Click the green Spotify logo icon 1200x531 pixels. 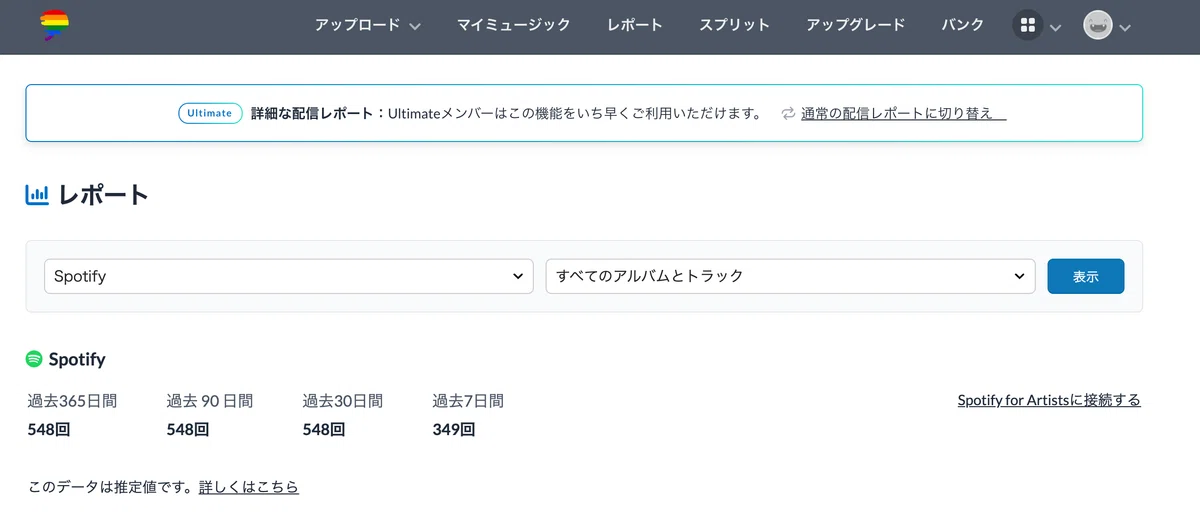(34, 359)
